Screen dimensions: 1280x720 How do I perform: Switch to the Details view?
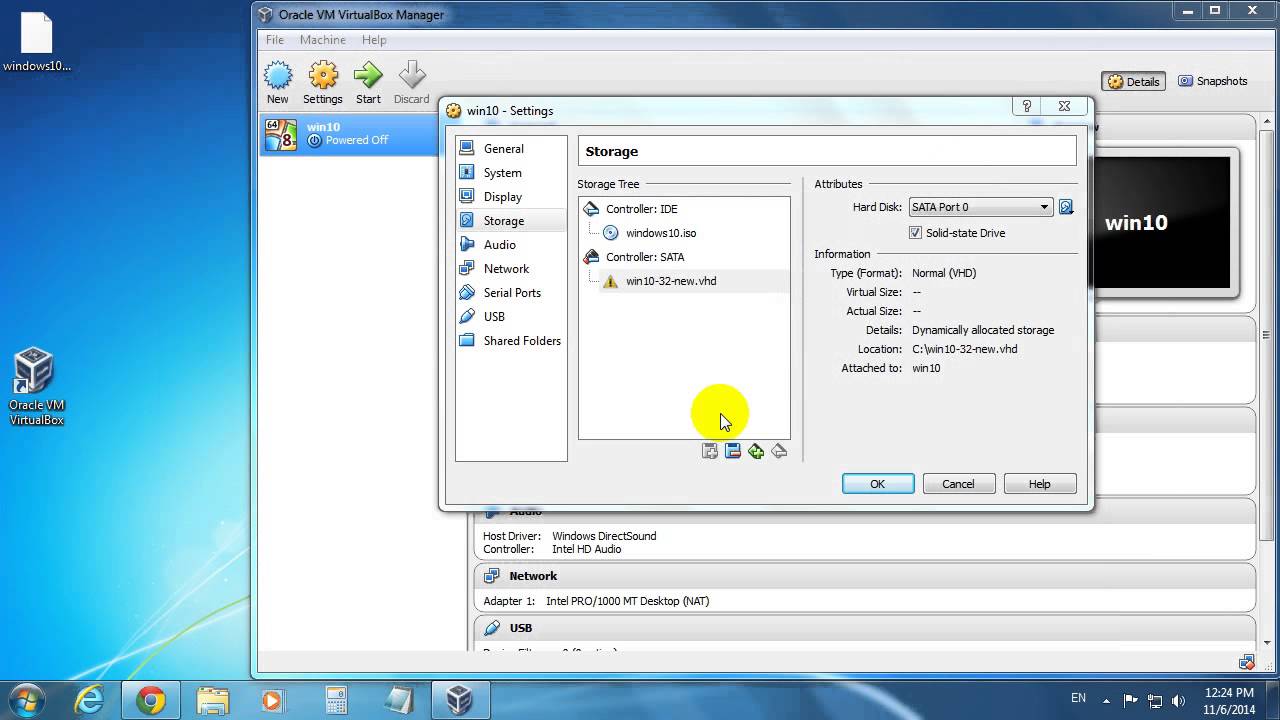[x=1133, y=81]
